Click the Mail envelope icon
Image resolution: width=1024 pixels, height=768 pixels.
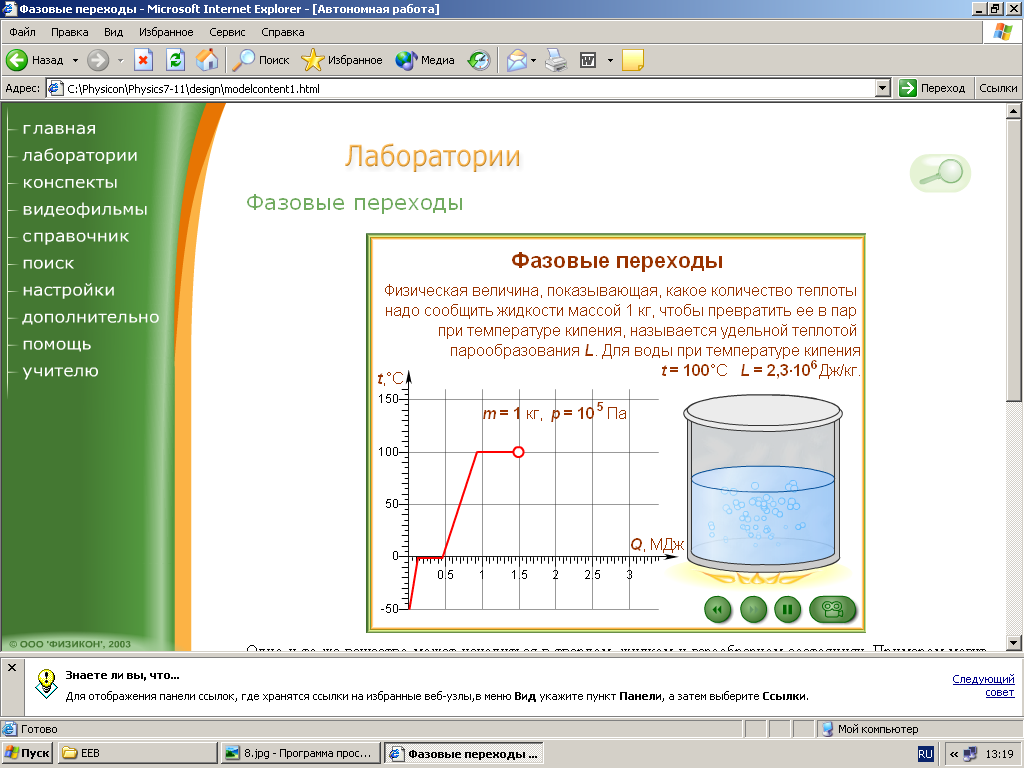(x=517, y=60)
